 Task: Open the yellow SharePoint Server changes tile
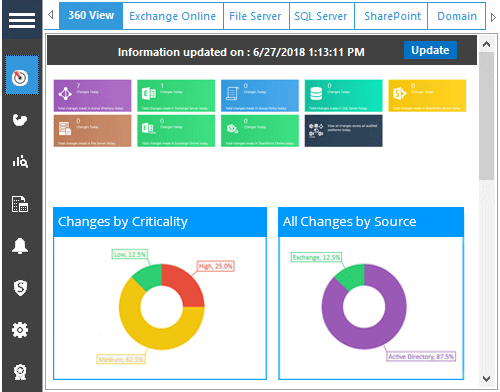click(427, 95)
